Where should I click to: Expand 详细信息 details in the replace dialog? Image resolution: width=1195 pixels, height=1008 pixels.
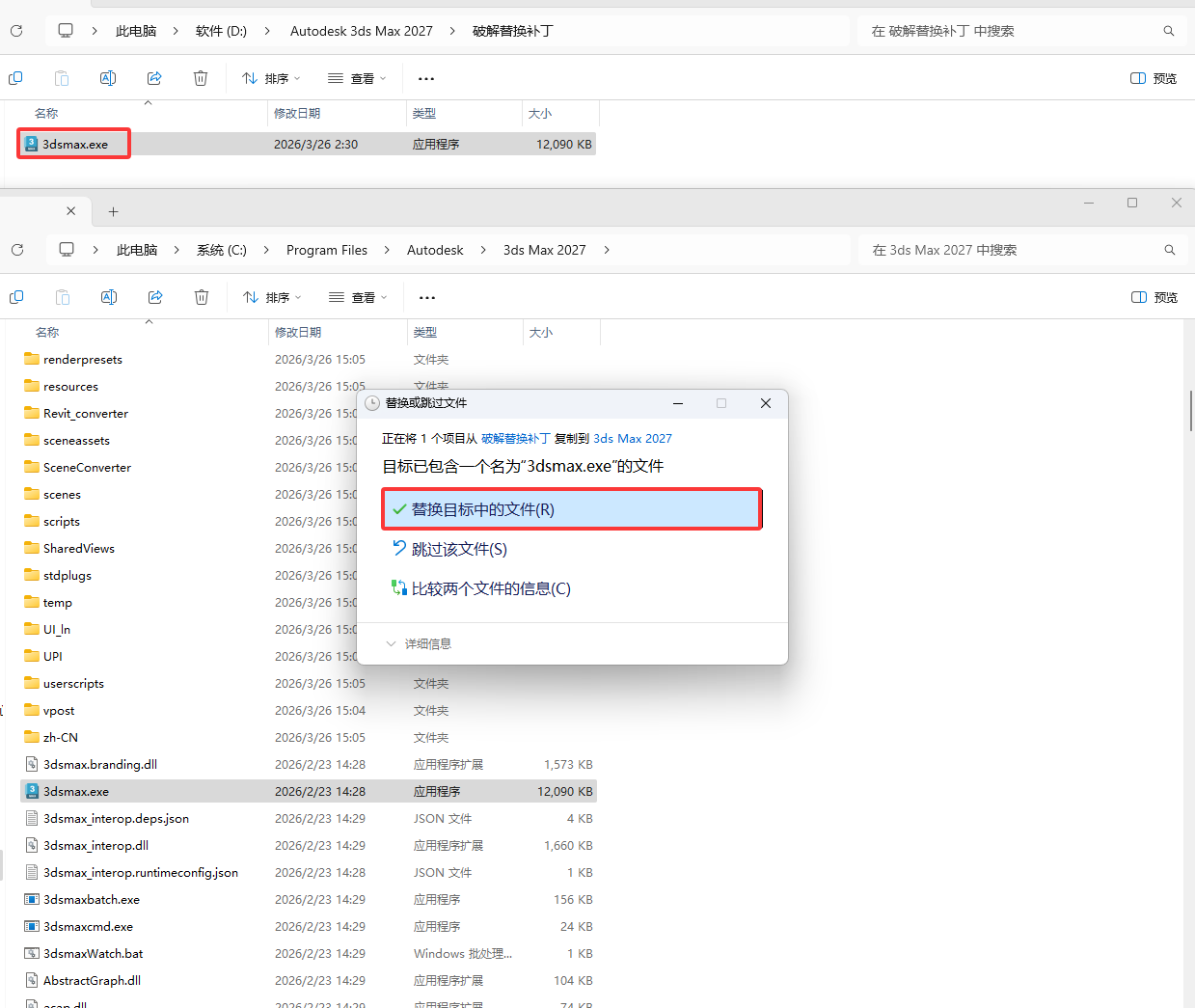coord(419,643)
